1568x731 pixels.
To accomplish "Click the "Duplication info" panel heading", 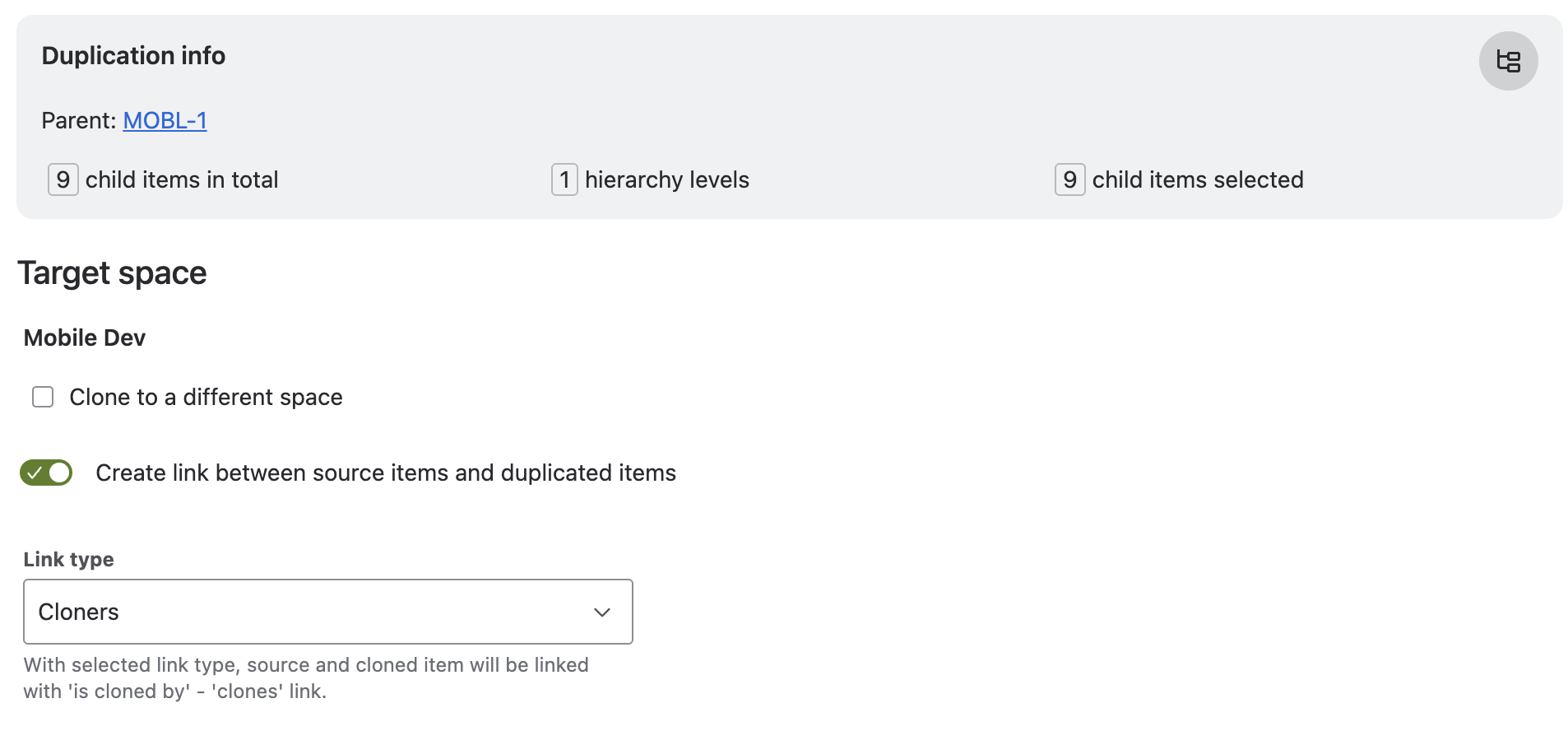I will [133, 55].
